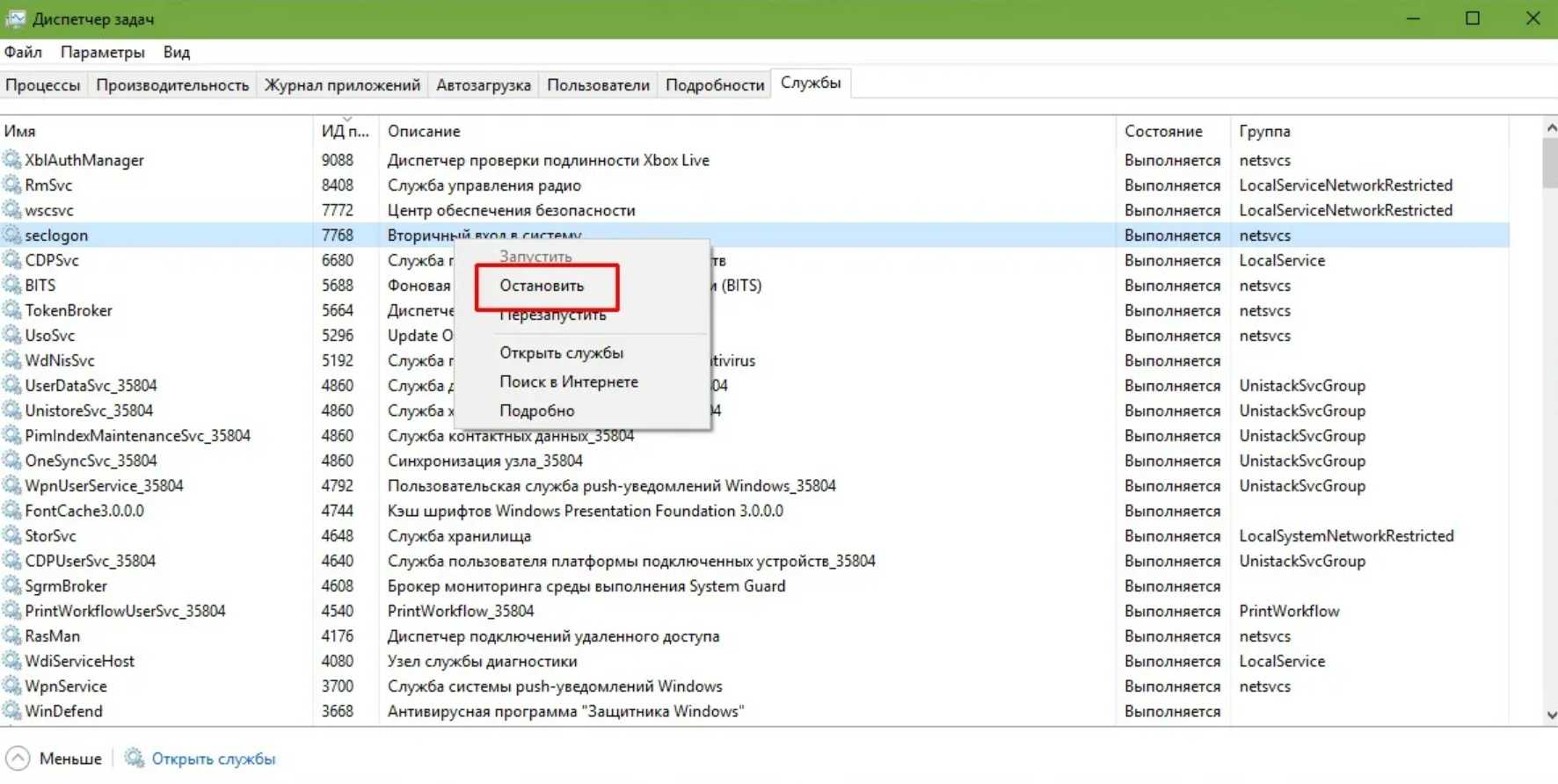
Task: Click the Task Manager title bar icon
Action: tap(16, 18)
